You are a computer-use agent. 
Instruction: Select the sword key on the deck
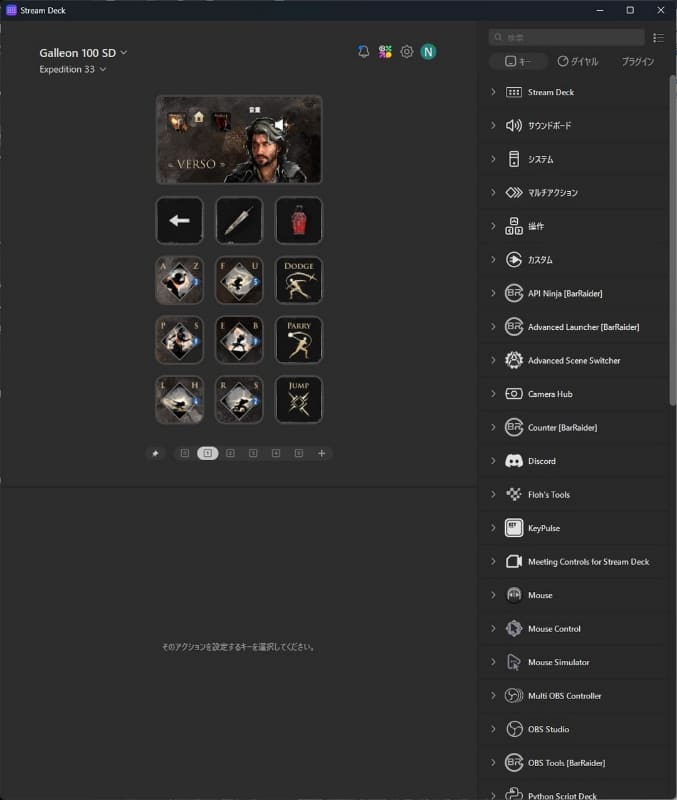point(239,220)
